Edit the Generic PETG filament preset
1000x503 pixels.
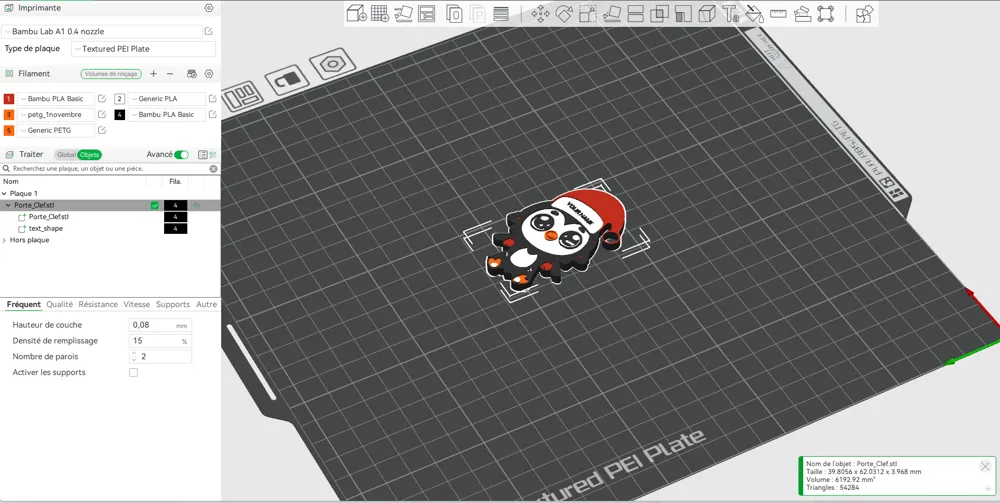(x=101, y=131)
